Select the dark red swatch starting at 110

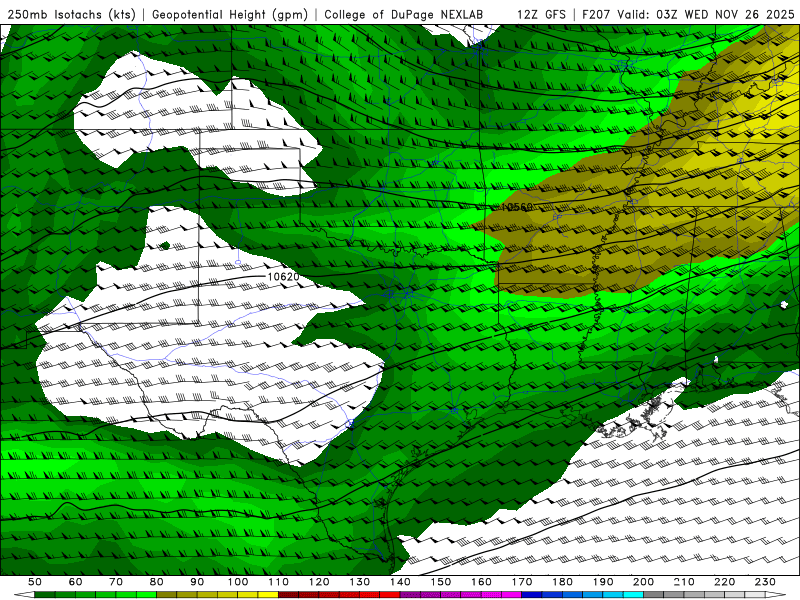pyautogui.click(x=289, y=595)
